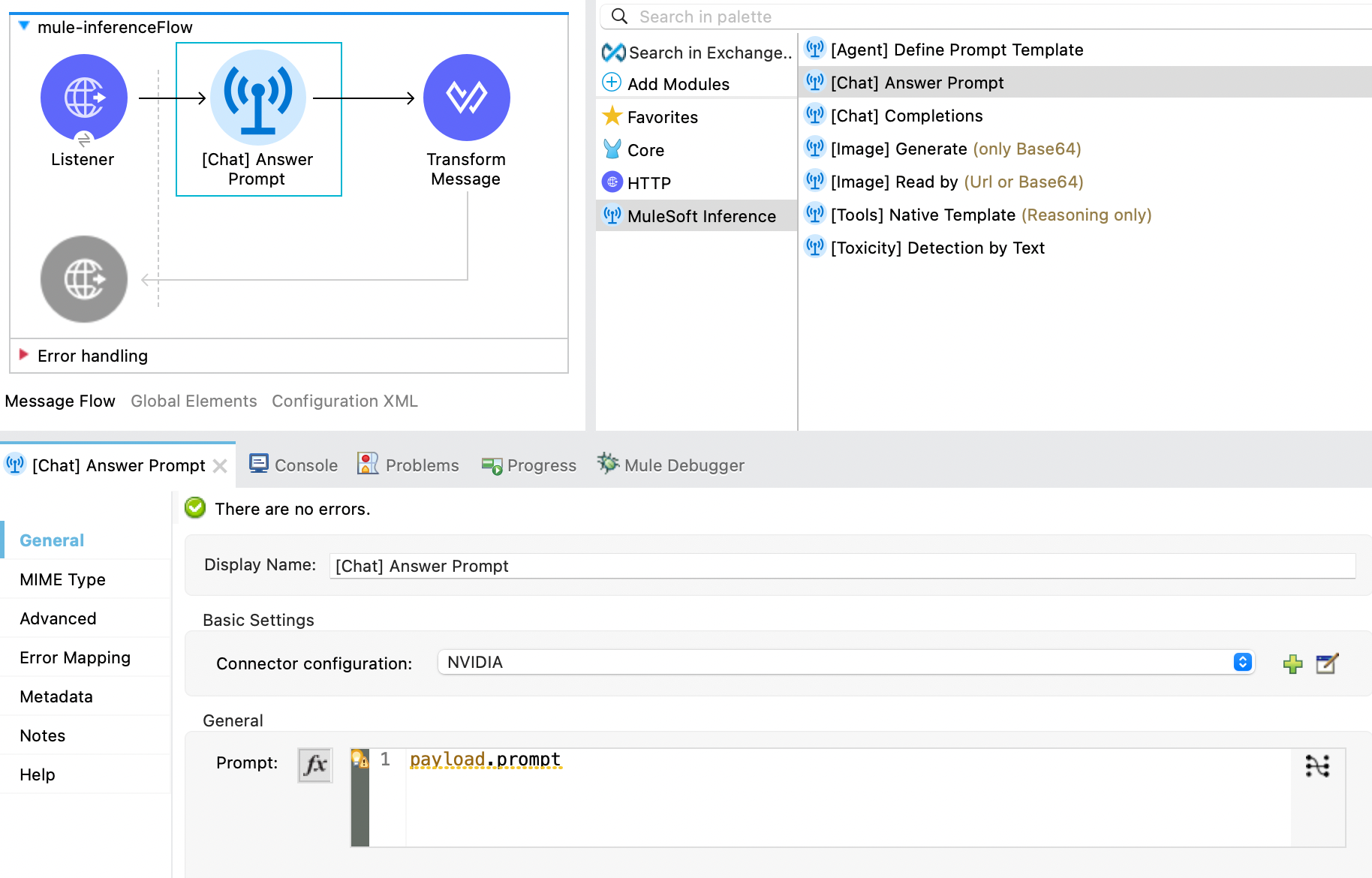Click the icon for [Image] Read by

[x=815, y=181]
